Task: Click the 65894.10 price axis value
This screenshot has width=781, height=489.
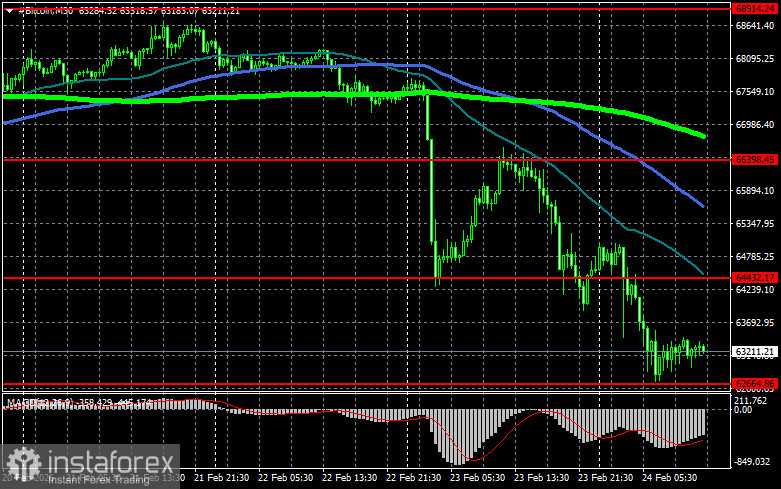Action: (755, 191)
